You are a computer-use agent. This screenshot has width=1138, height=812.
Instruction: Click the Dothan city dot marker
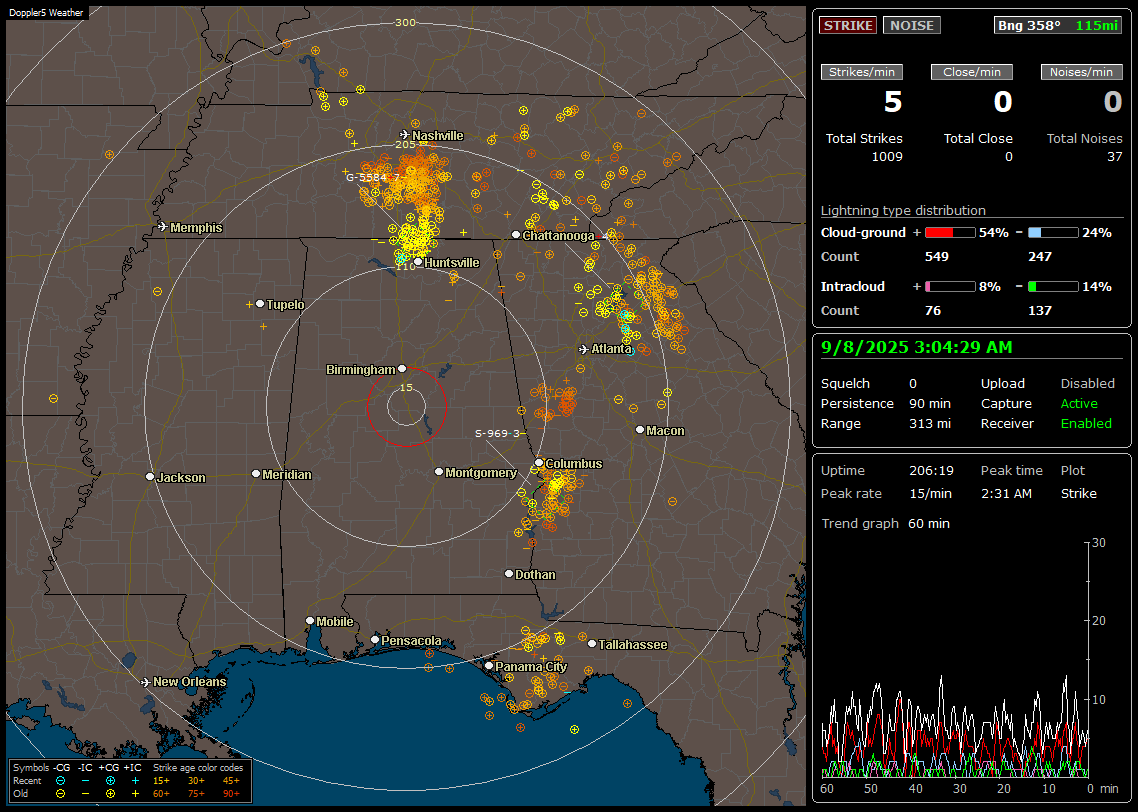[x=509, y=573]
